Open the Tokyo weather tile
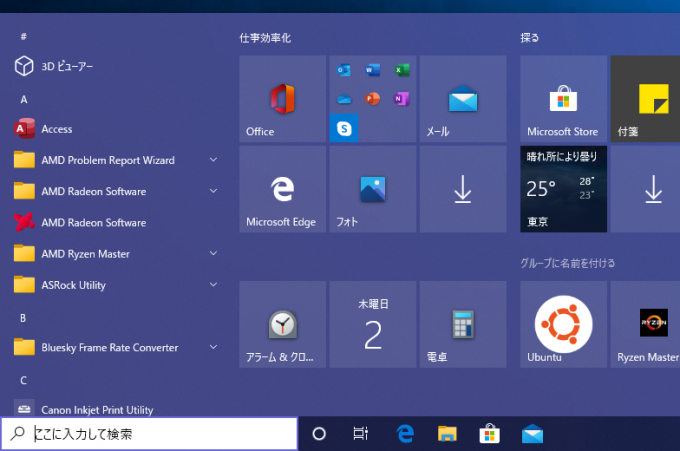The width and height of the screenshot is (680, 451). (563, 189)
